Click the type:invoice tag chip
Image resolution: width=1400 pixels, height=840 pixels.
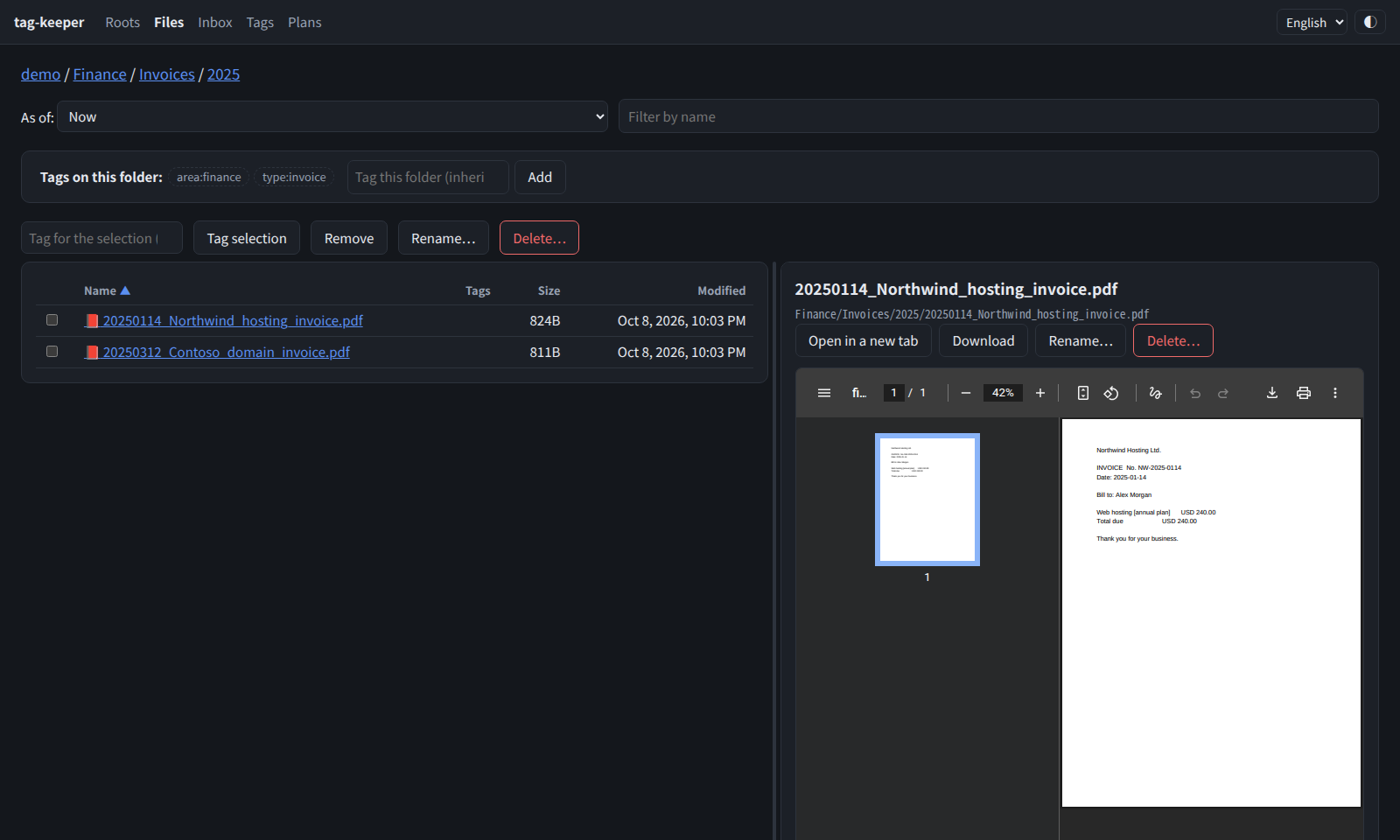294,177
